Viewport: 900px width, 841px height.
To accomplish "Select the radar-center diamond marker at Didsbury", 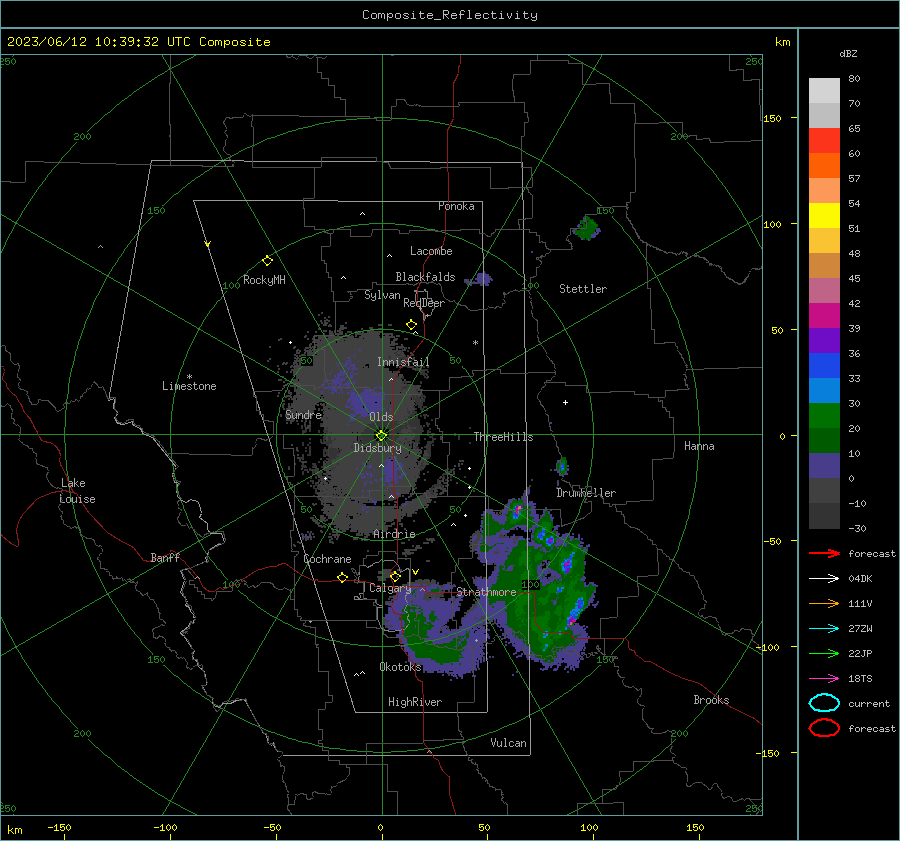I will (x=381, y=436).
